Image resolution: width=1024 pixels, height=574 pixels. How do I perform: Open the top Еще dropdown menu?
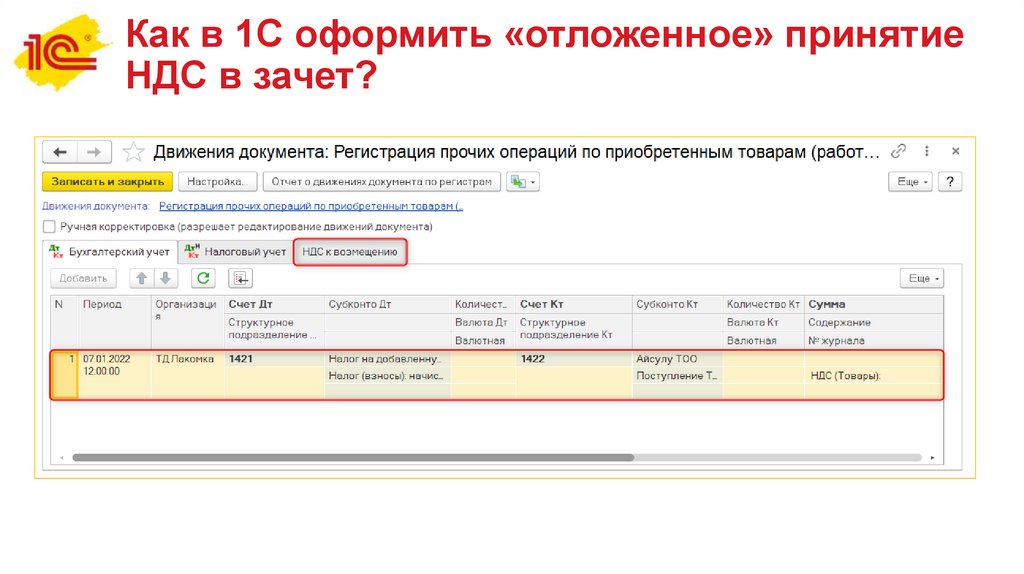pos(911,182)
